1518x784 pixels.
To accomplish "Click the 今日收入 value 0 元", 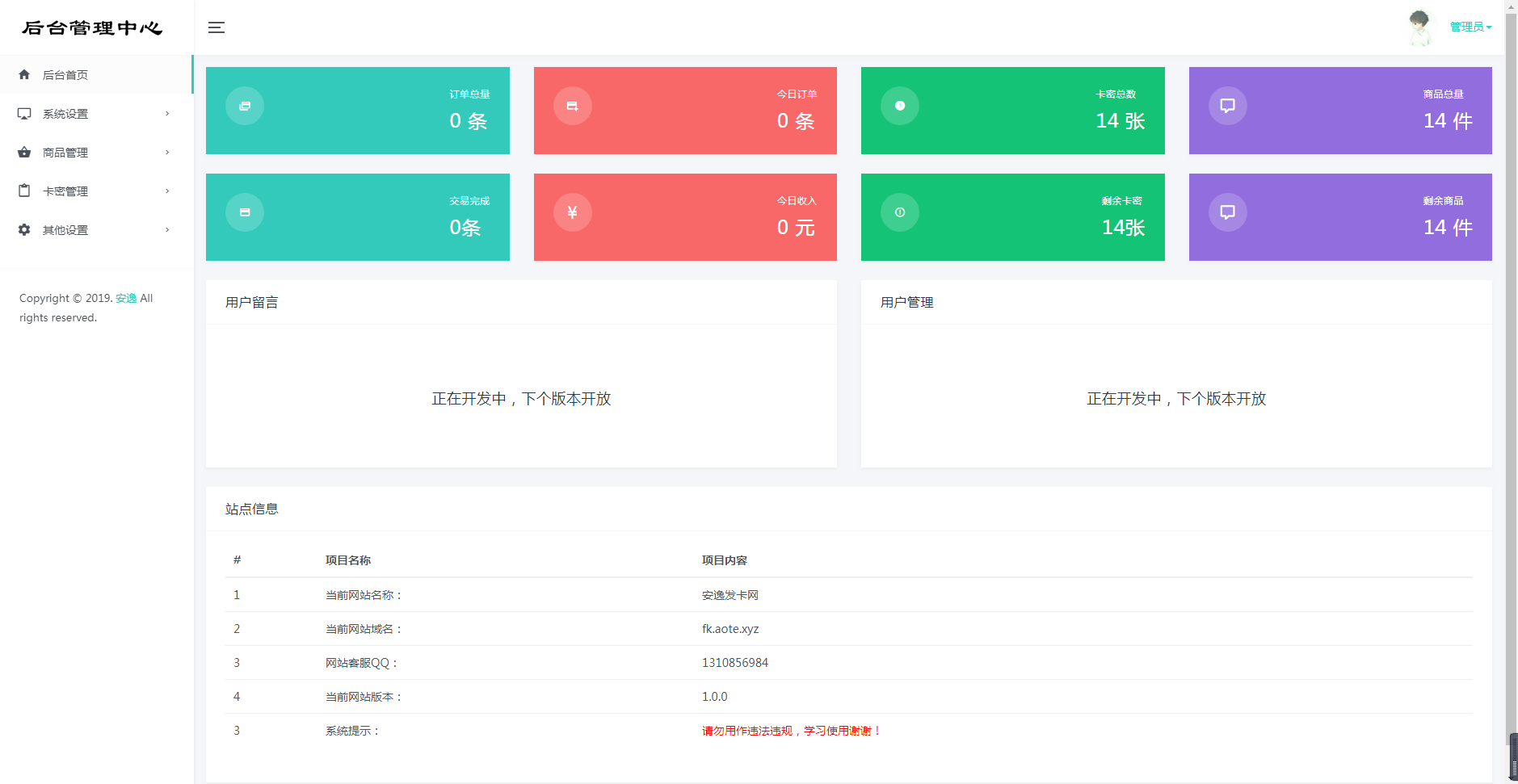I will click(x=796, y=228).
